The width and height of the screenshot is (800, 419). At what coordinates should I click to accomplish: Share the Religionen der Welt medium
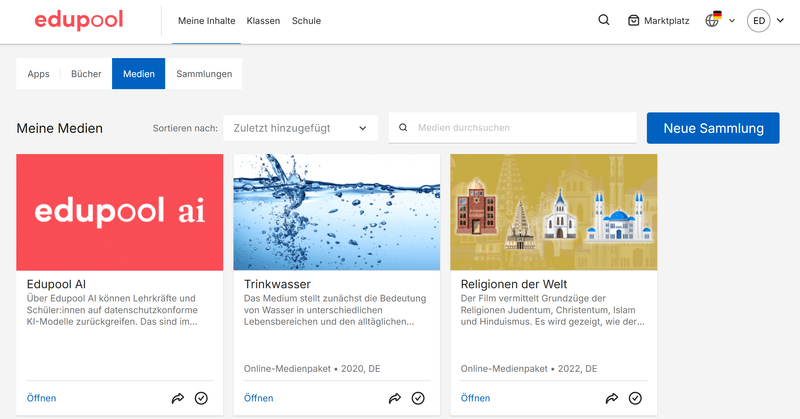[612, 398]
